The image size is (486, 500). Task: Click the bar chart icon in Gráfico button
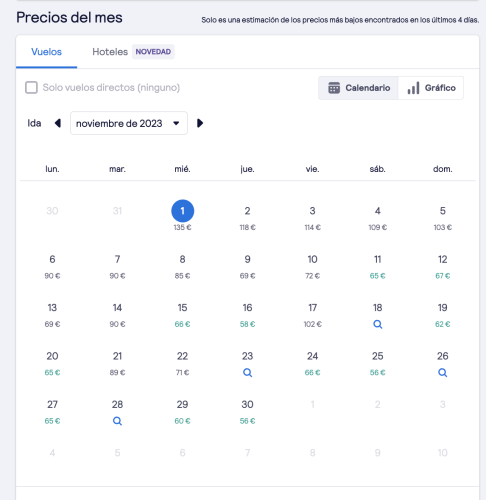(x=413, y=88)
